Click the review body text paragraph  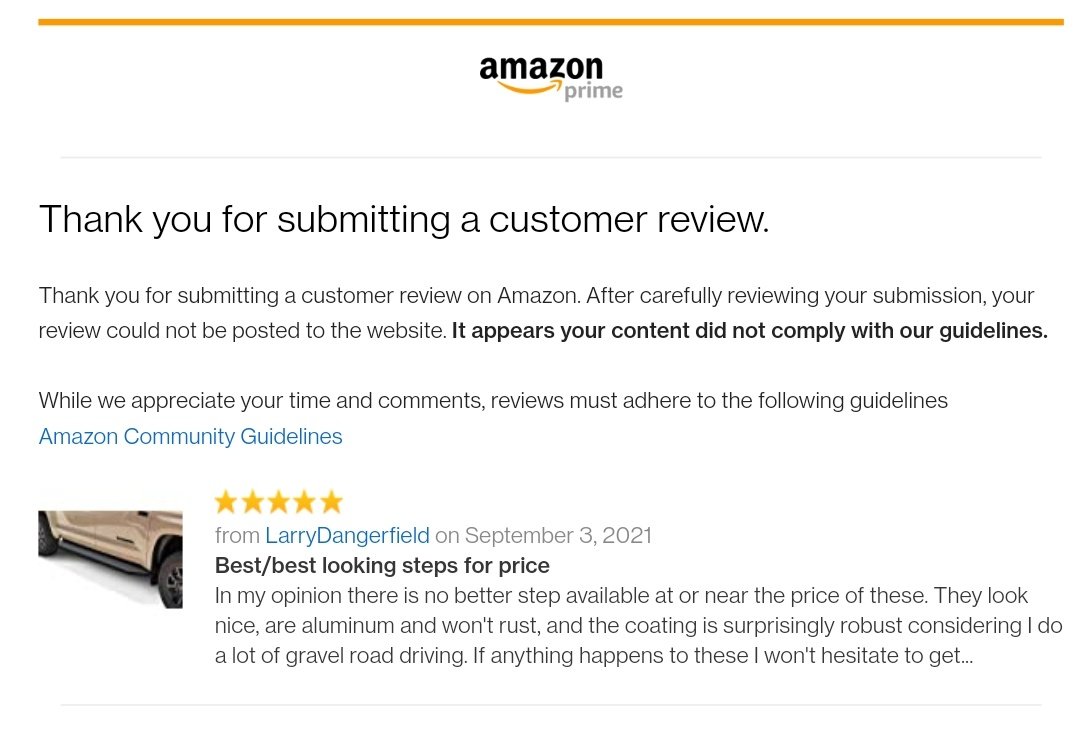[x=638, y=625]
